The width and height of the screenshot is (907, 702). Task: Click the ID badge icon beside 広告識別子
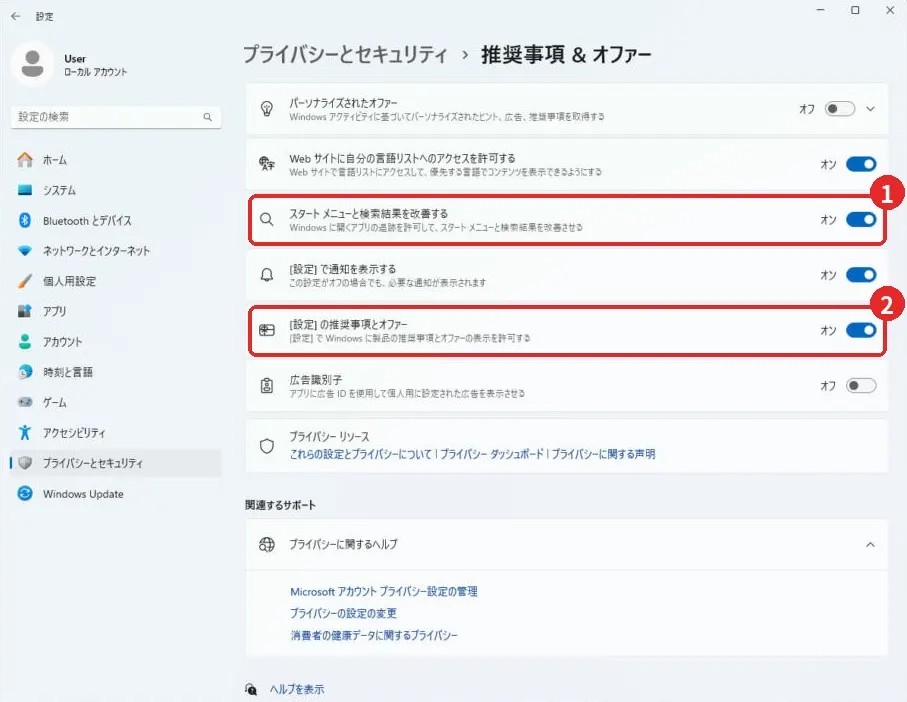point(267,386)
